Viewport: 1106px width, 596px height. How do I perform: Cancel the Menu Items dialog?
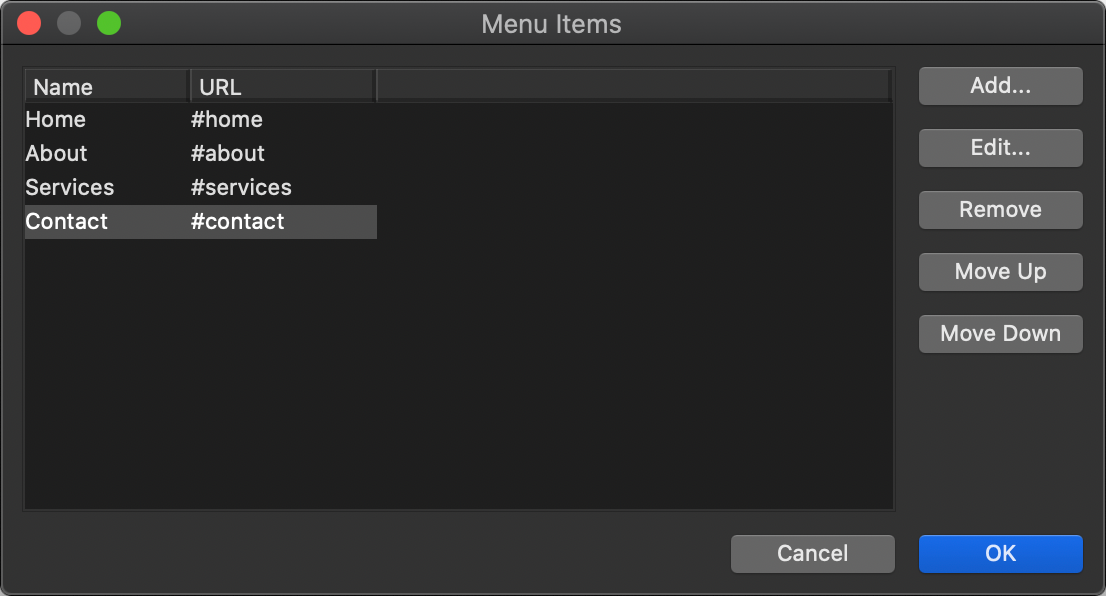pos(812,554)
